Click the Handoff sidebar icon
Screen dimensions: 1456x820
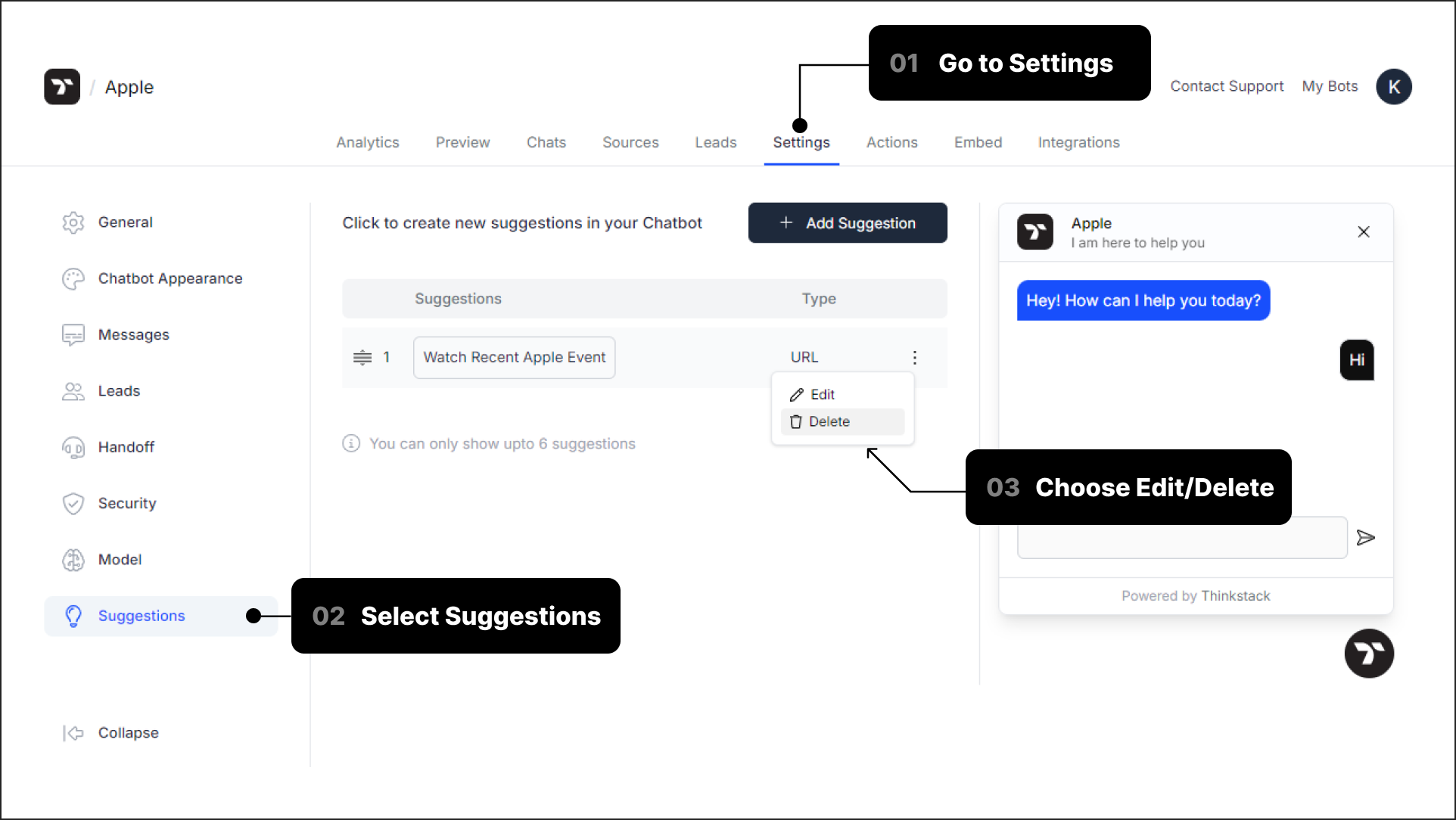point(75,447)
